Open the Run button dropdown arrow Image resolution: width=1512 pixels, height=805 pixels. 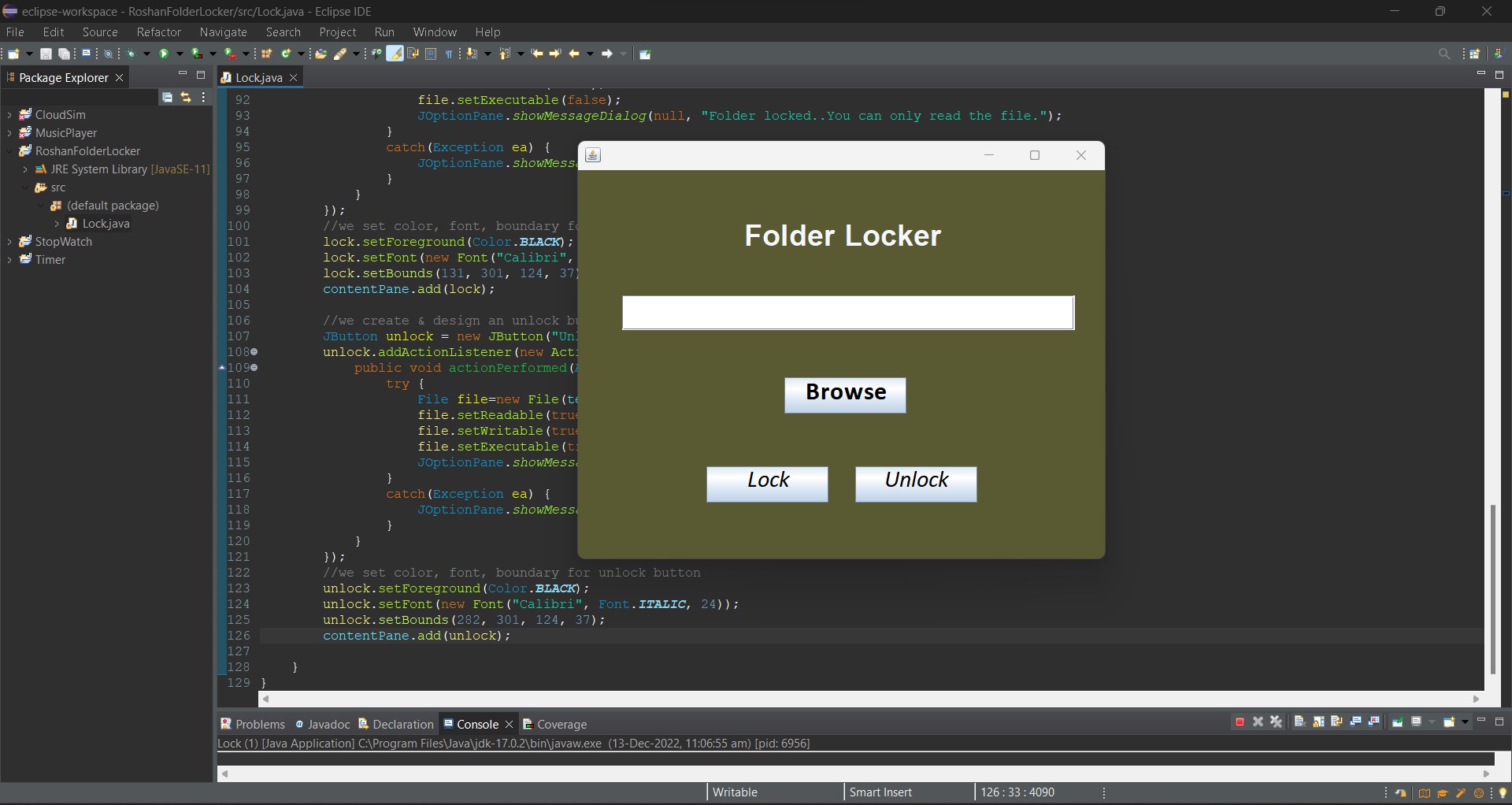(x=180, y=54)
